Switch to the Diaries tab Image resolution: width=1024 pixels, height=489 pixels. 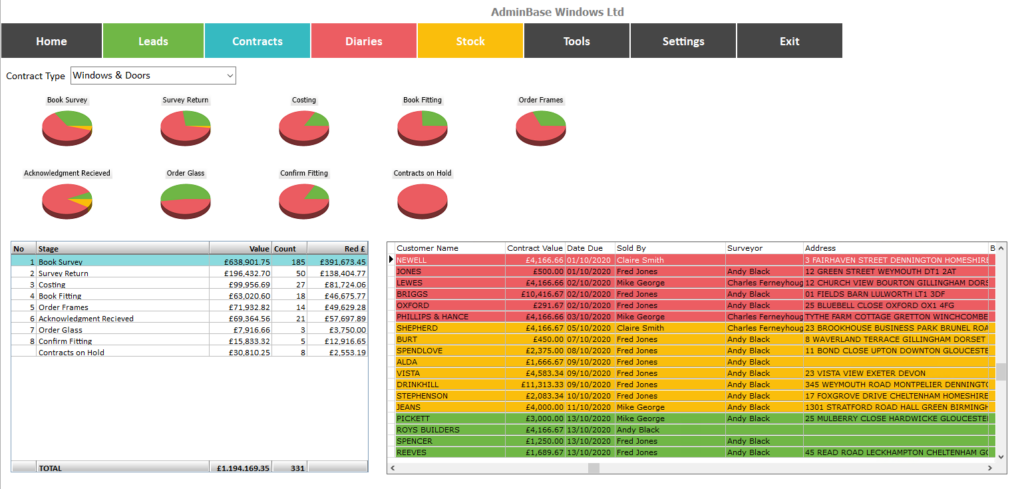[x=364, y=41]
